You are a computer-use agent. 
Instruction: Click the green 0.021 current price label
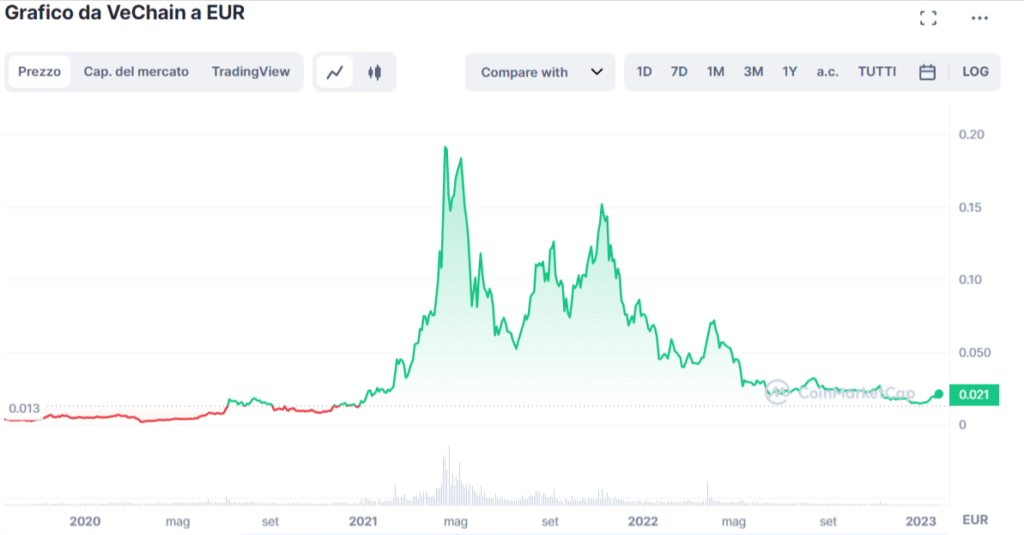pos(974,395)
